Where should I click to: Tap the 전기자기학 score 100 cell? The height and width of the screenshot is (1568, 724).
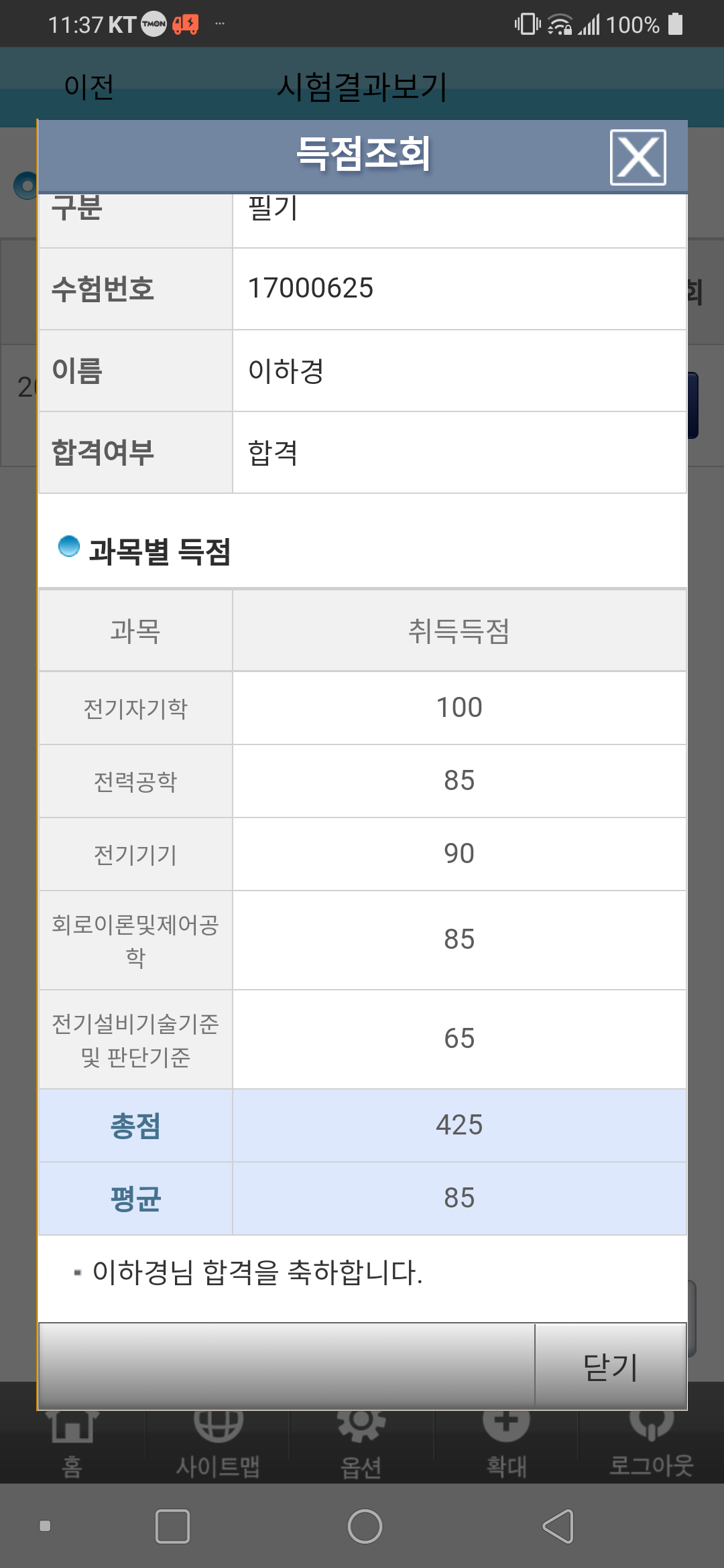point(459,708)
